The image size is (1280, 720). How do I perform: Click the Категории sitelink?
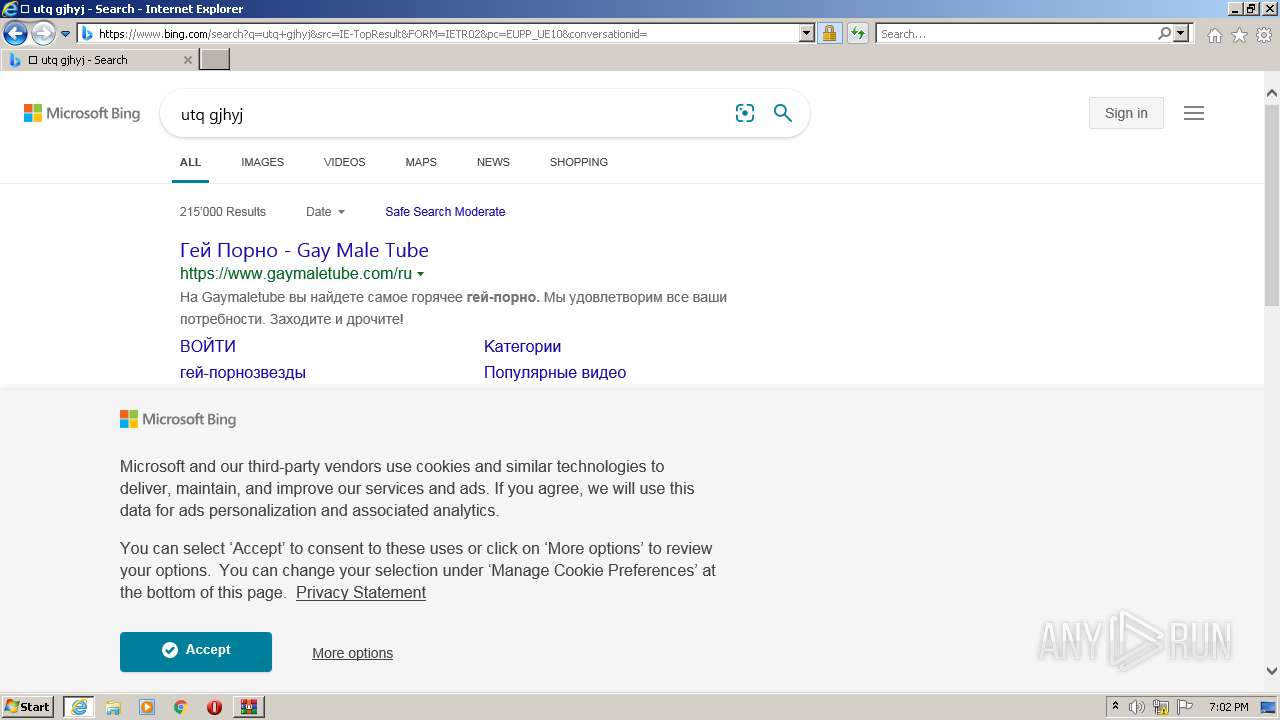tap(522, 346)
